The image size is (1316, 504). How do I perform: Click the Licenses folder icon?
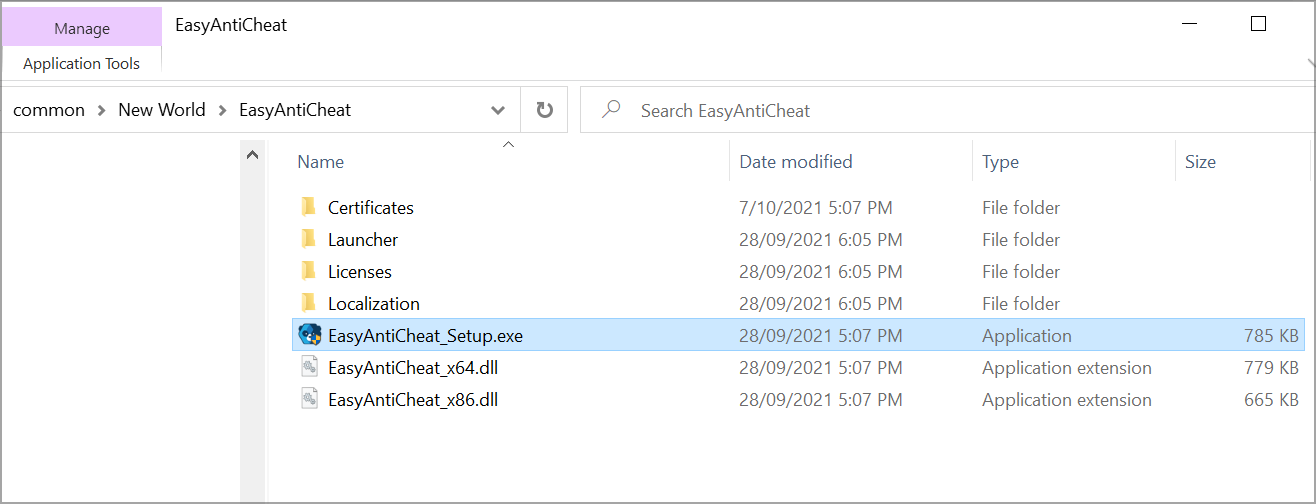tap(309, 271)
